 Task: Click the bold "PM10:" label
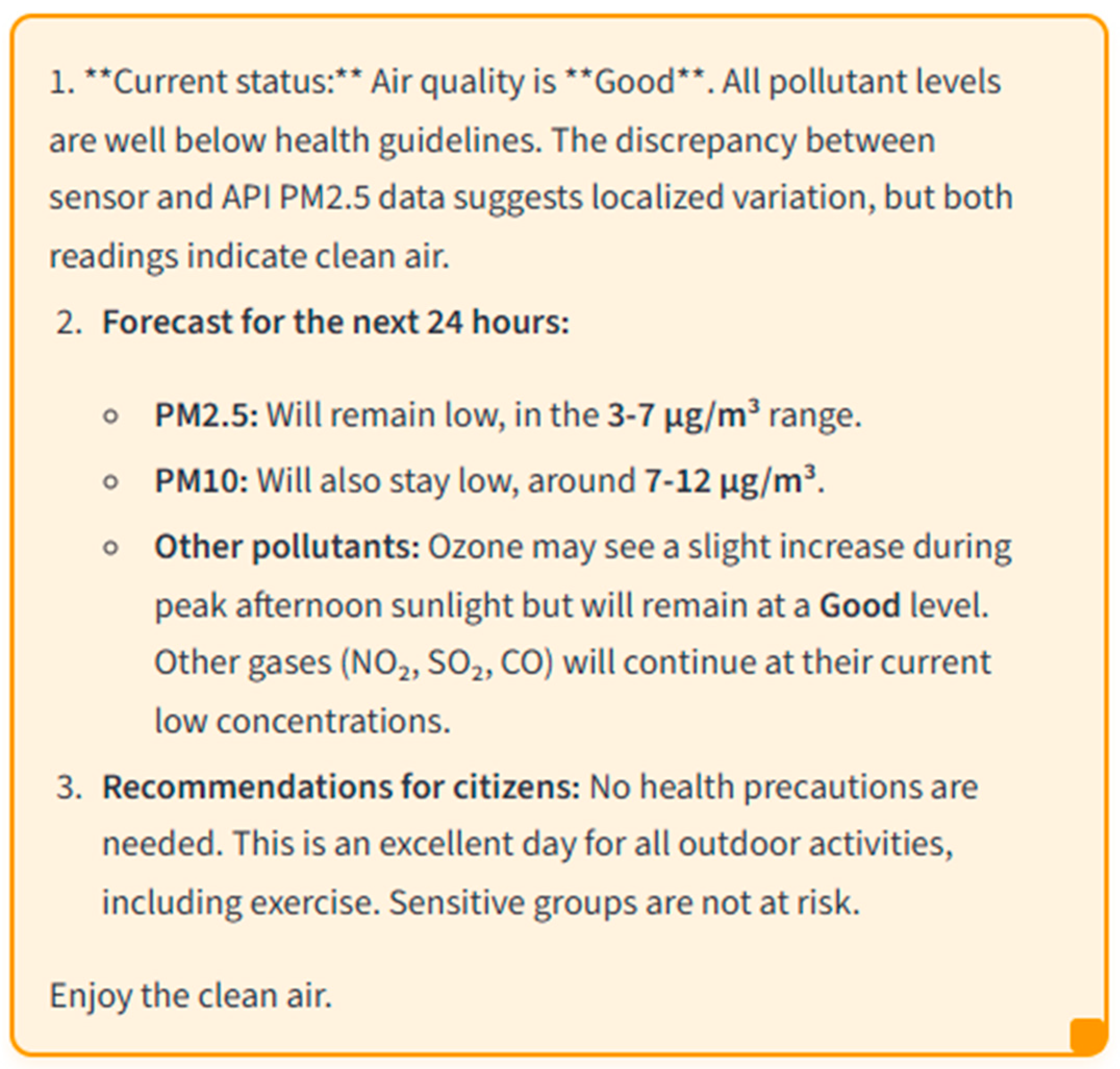pos(201,481)
